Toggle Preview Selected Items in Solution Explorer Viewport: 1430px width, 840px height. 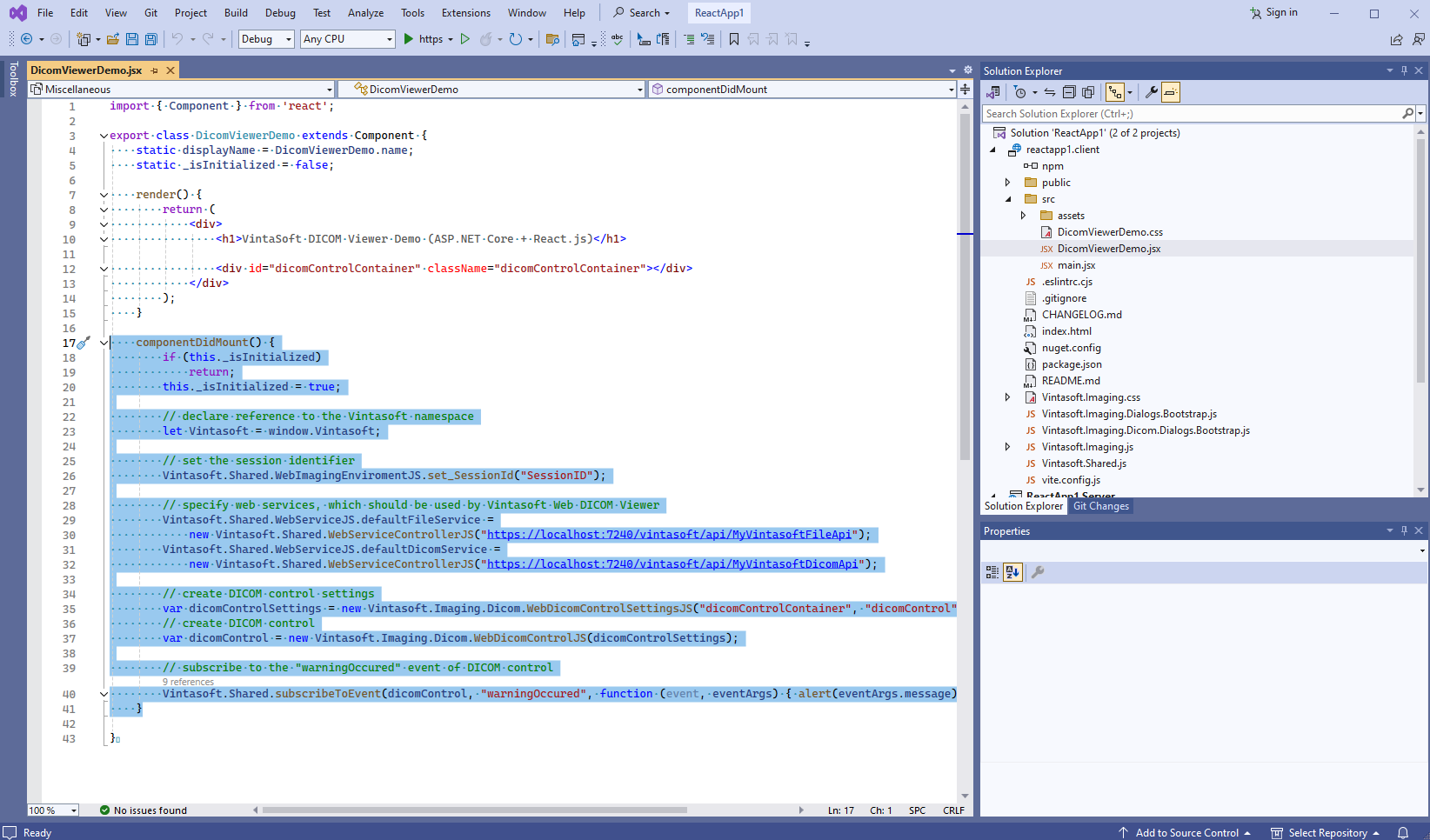[1171, 92]
